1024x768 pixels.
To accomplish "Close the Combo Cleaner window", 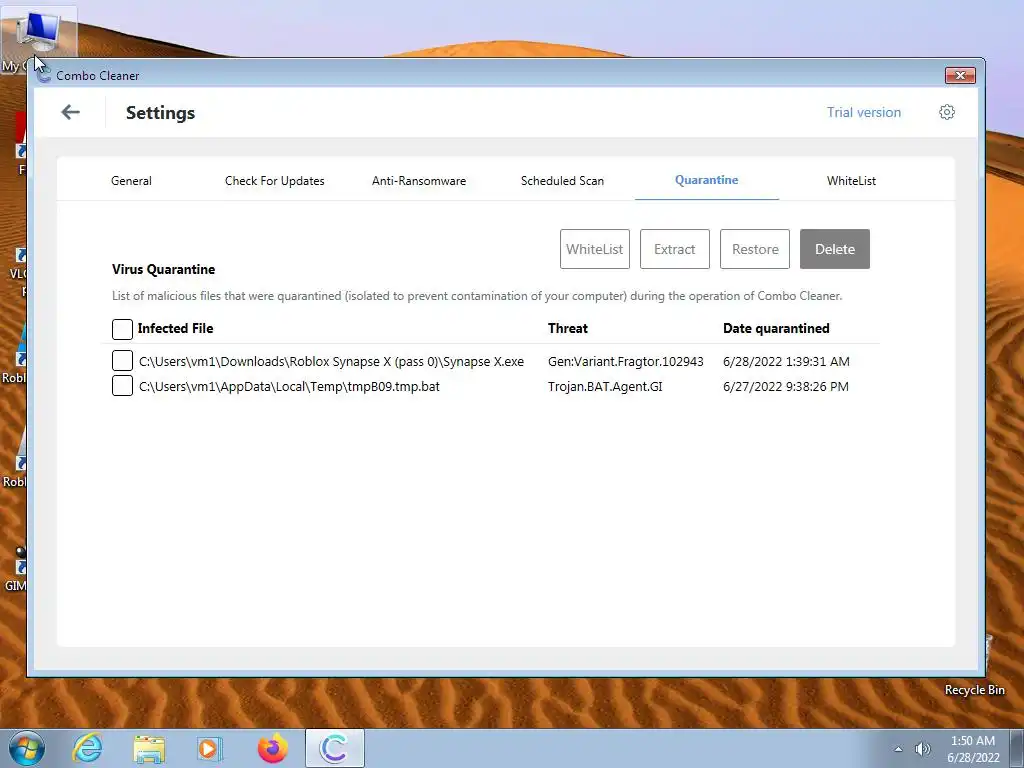I will tap(960, 76).
